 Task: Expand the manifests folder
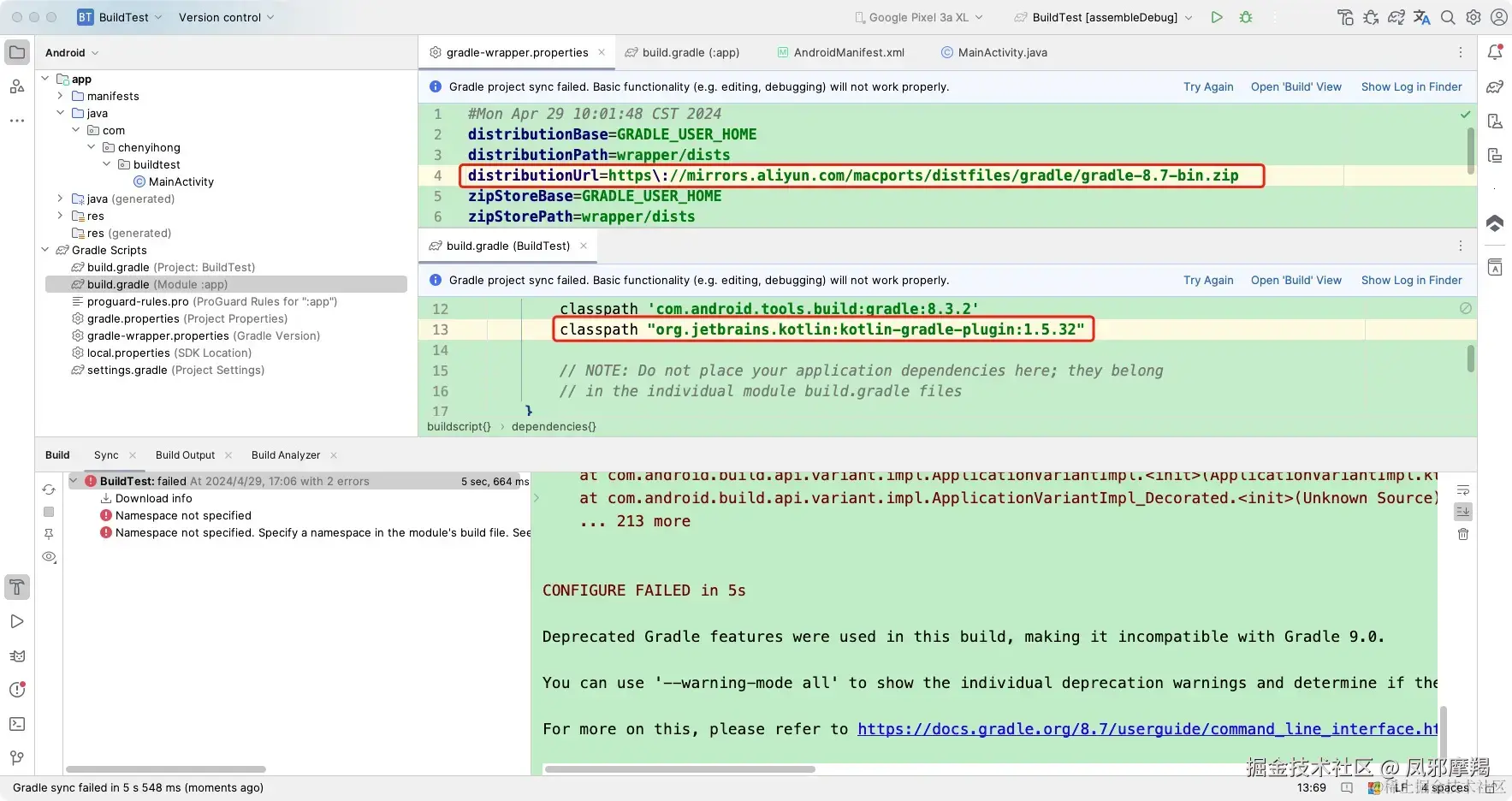pos(61,96)
